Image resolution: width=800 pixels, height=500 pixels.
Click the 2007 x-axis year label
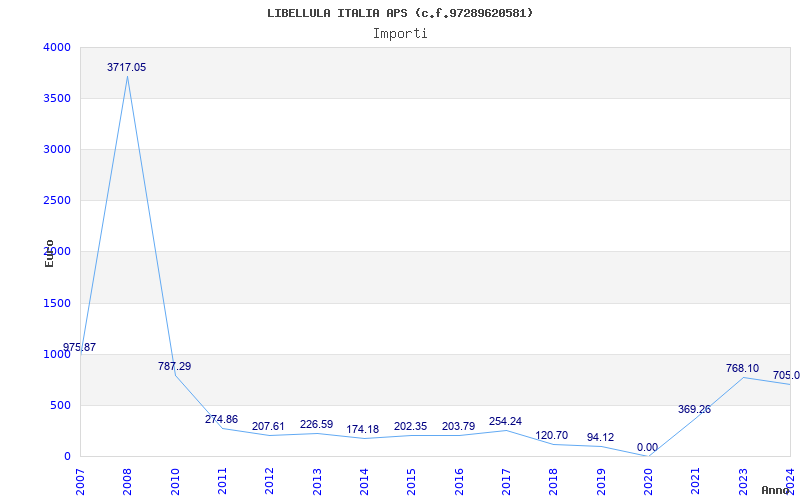pyautogui.click(x=80, y=482)
